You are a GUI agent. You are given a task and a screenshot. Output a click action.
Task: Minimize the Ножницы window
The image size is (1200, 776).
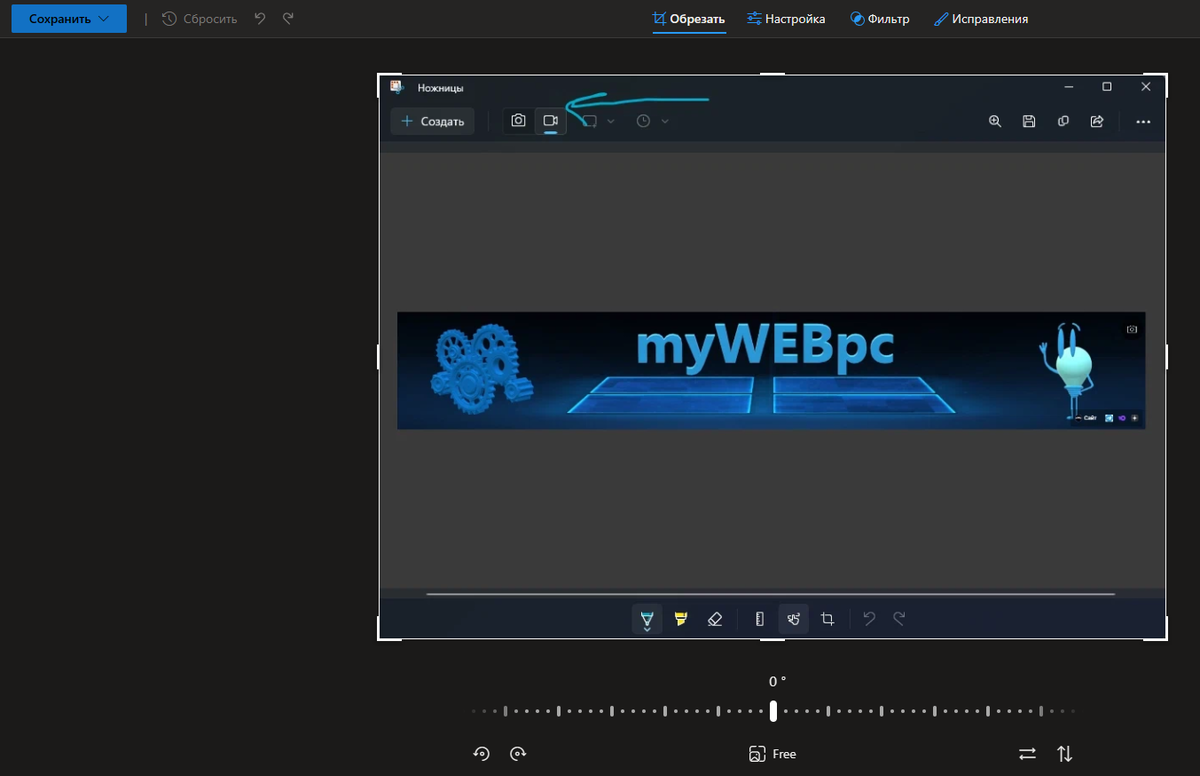click(1068, 87)
